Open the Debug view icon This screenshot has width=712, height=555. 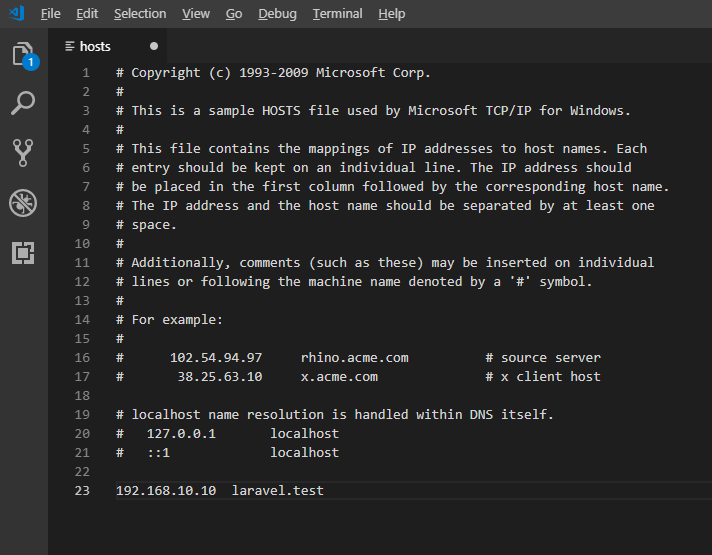pos(23,203)
